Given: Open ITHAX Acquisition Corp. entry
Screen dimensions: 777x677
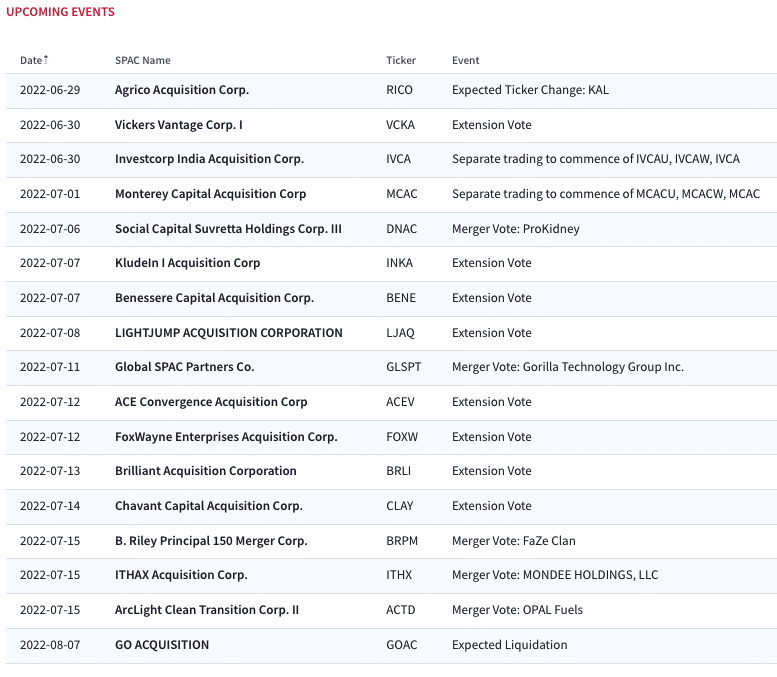Looking at the screenshot, I should click(181, 575).
